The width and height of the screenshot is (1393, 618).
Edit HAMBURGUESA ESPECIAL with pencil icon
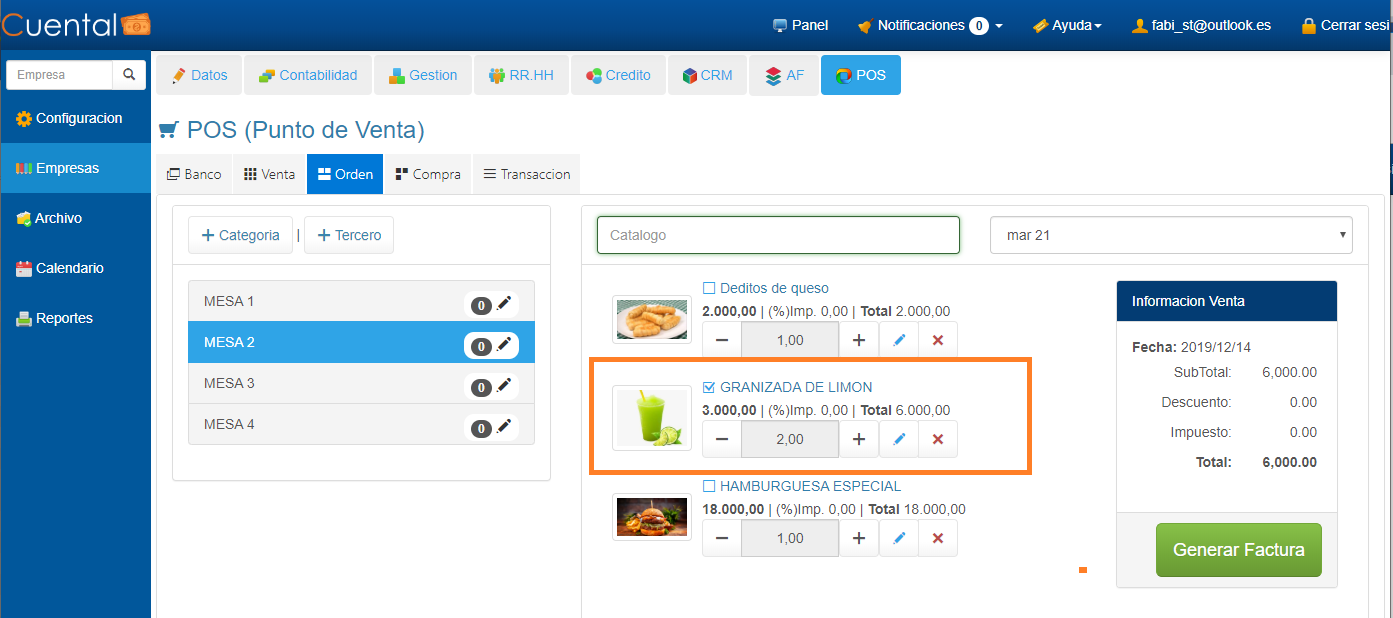coord(899,538)
